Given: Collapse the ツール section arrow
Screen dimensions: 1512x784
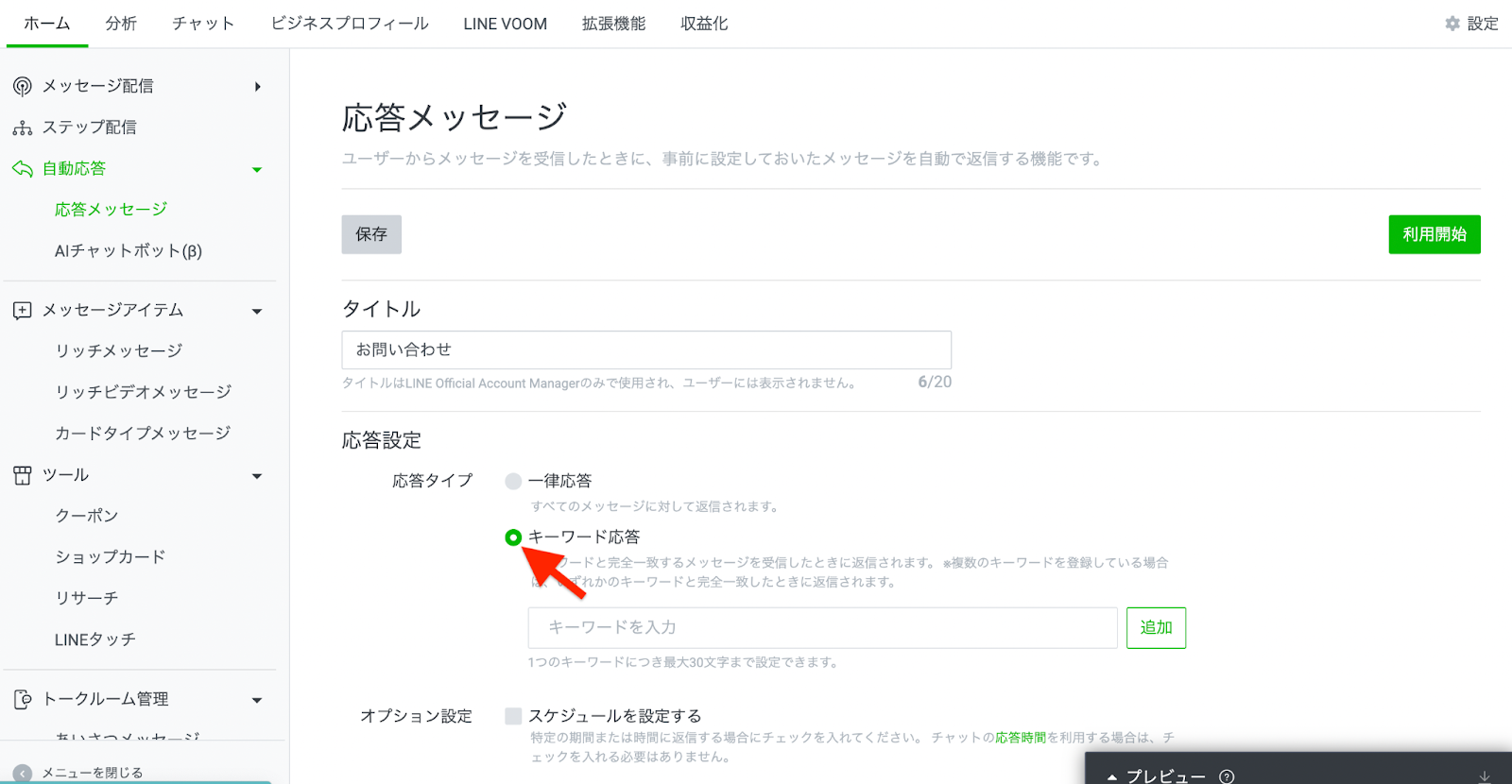Looking at the screenshot, I should point(257,476).
